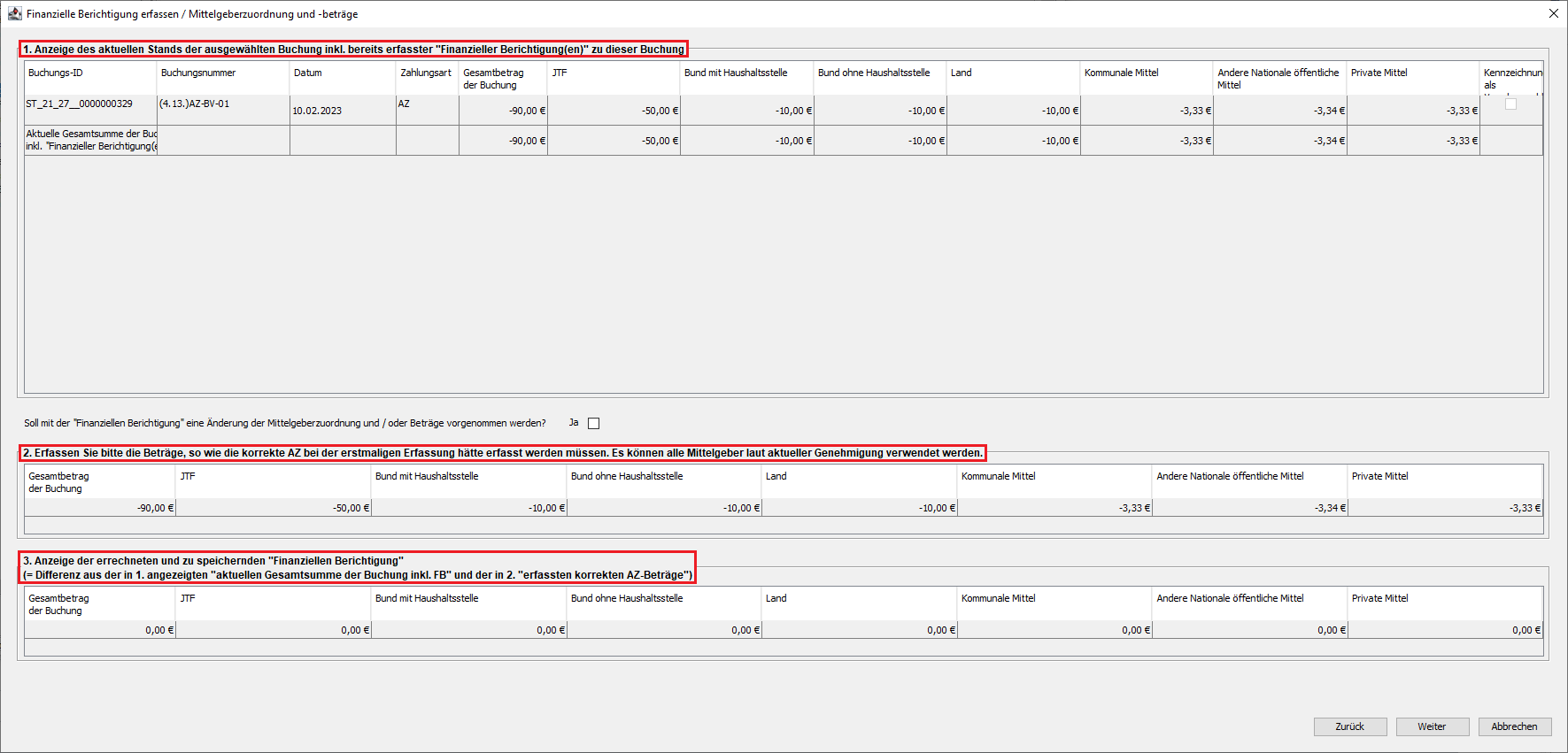Click Private Mittel header in section 1 table
Screen dimensions: 1568x753
point(1413,78)
